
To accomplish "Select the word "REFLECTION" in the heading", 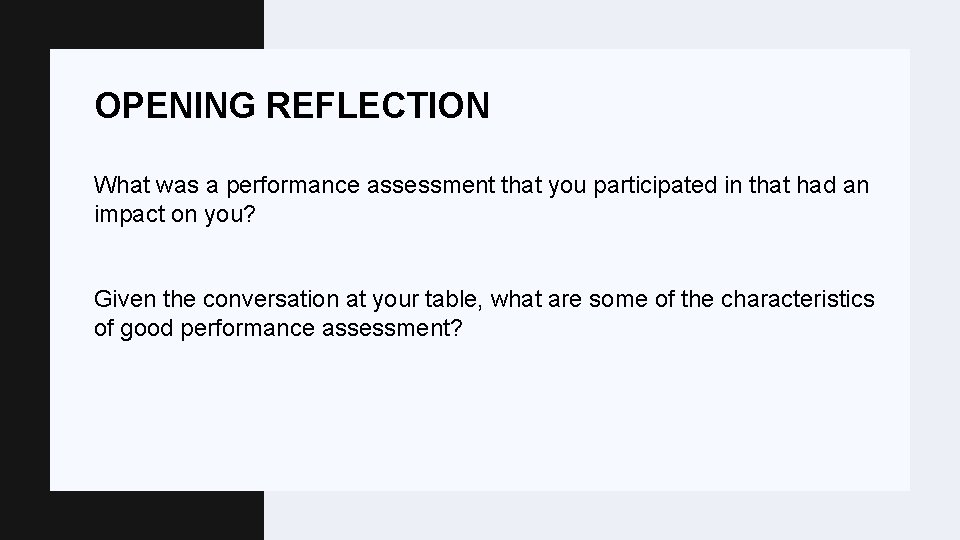I will pyautogui.click(x=378, y=105).
